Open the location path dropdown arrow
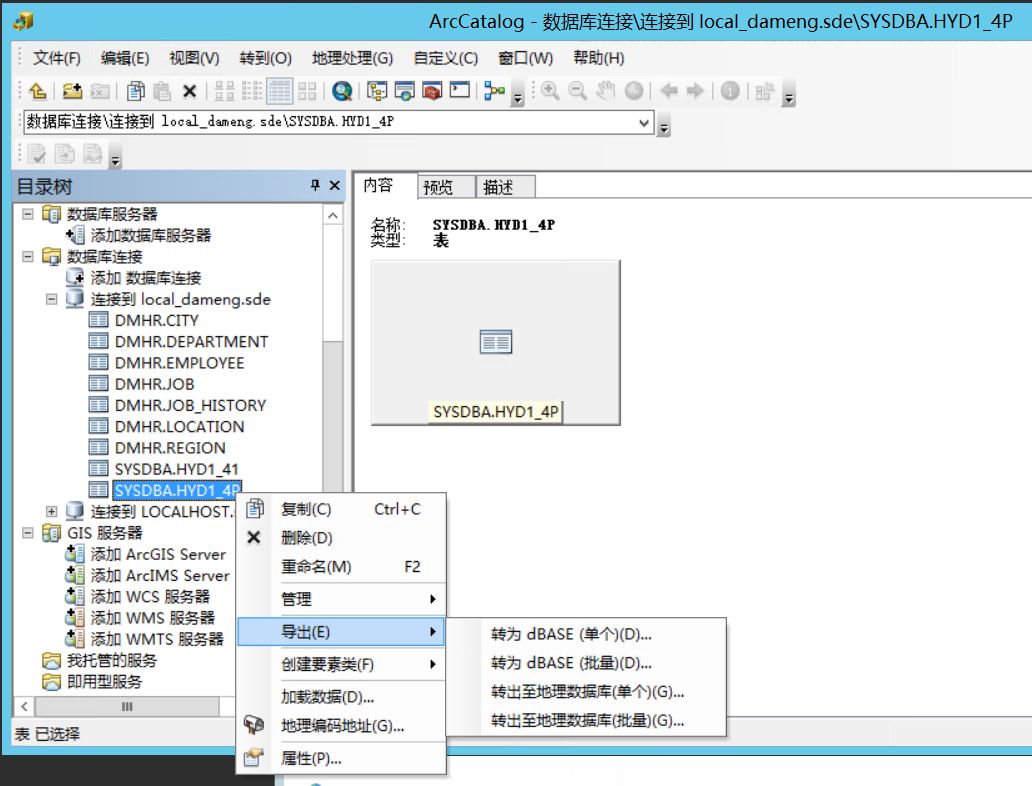This screenshot has width=1032, height=786. (645, 123)
